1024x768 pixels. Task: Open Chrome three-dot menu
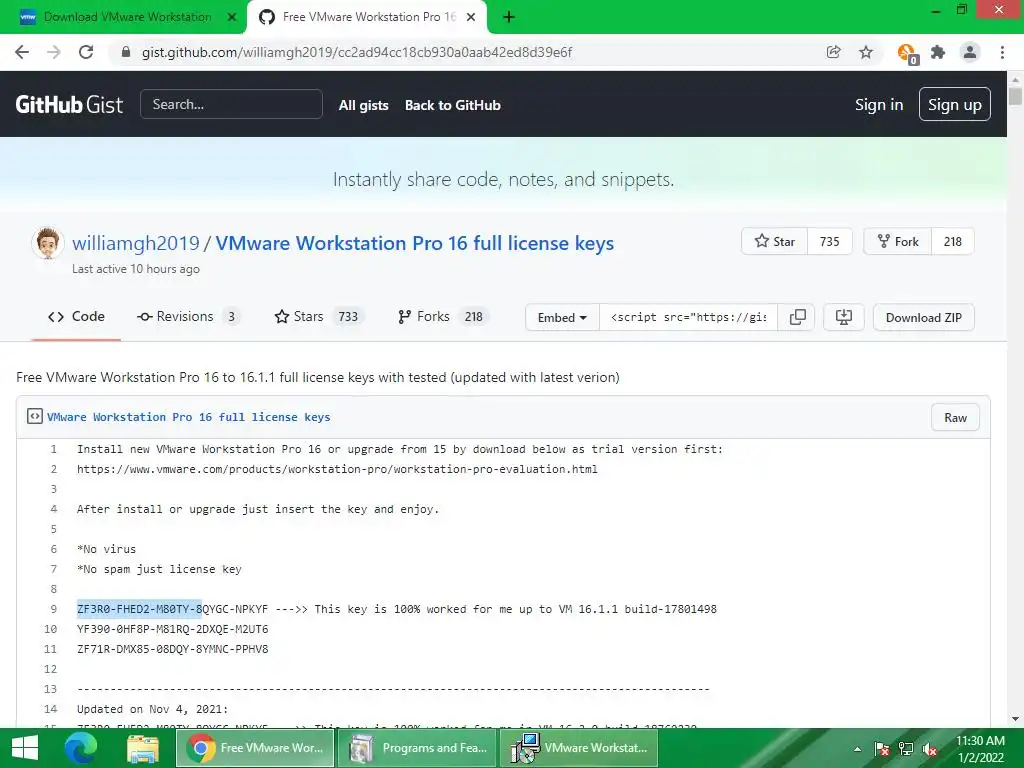click(x=1002, y=52)
